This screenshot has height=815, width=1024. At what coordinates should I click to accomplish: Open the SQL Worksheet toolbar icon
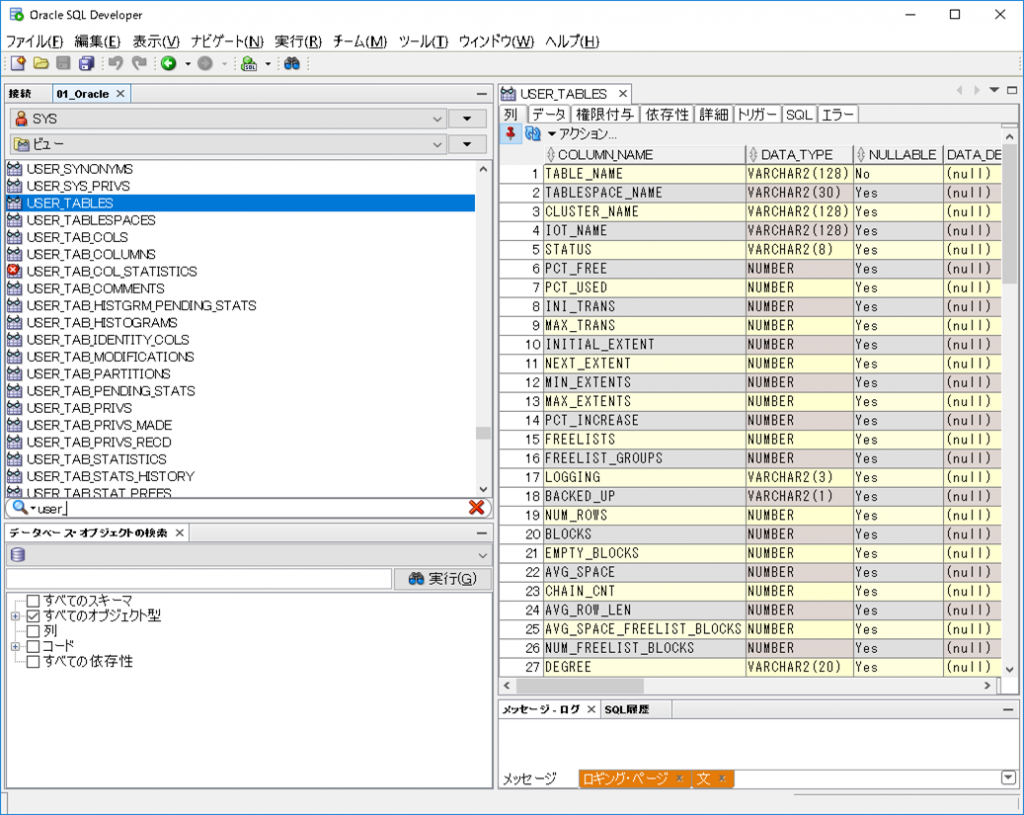click(249, 63)
